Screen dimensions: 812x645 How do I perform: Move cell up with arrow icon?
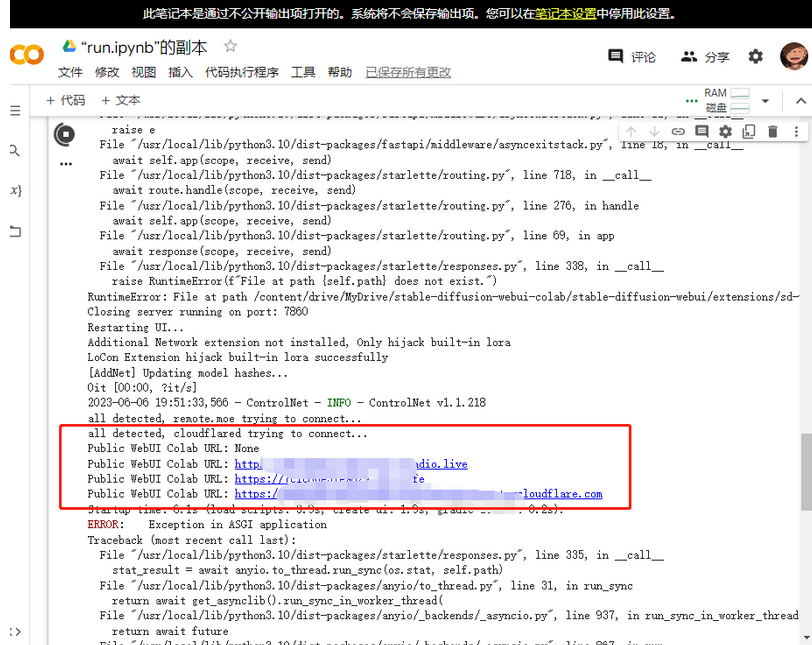coord(631,131)
